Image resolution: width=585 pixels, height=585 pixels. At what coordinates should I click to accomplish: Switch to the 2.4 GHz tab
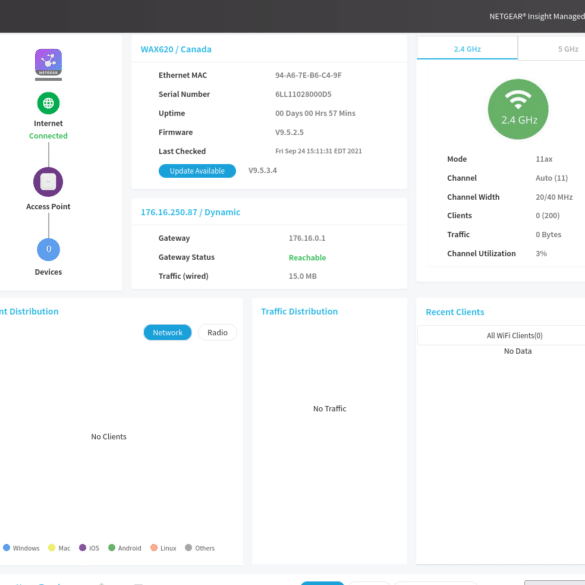click(x=467, y=49)
